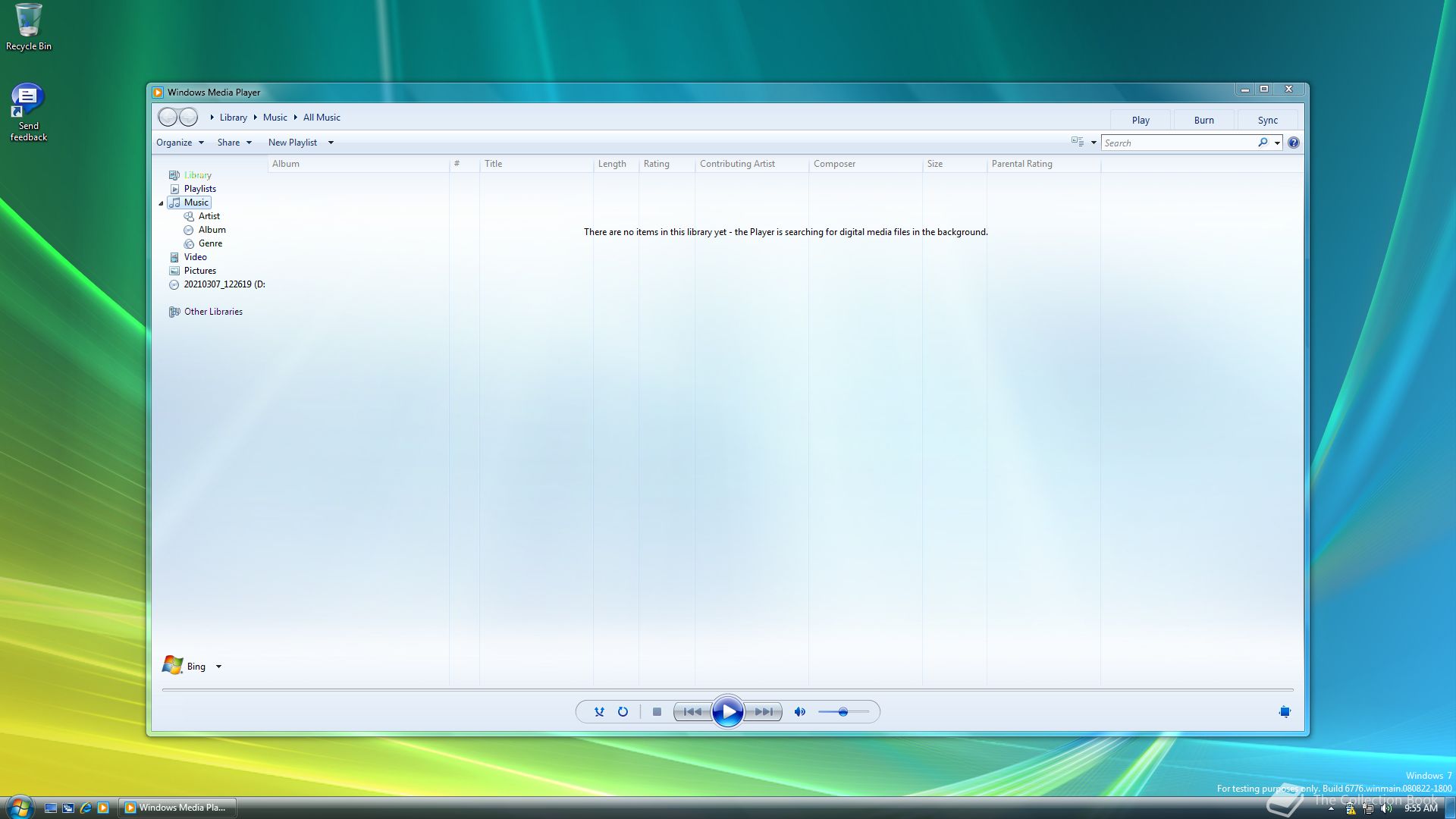Click the Windows Media Player taskbar button
Viewport: 1456px width, 819px height.
tap(178, 808)
